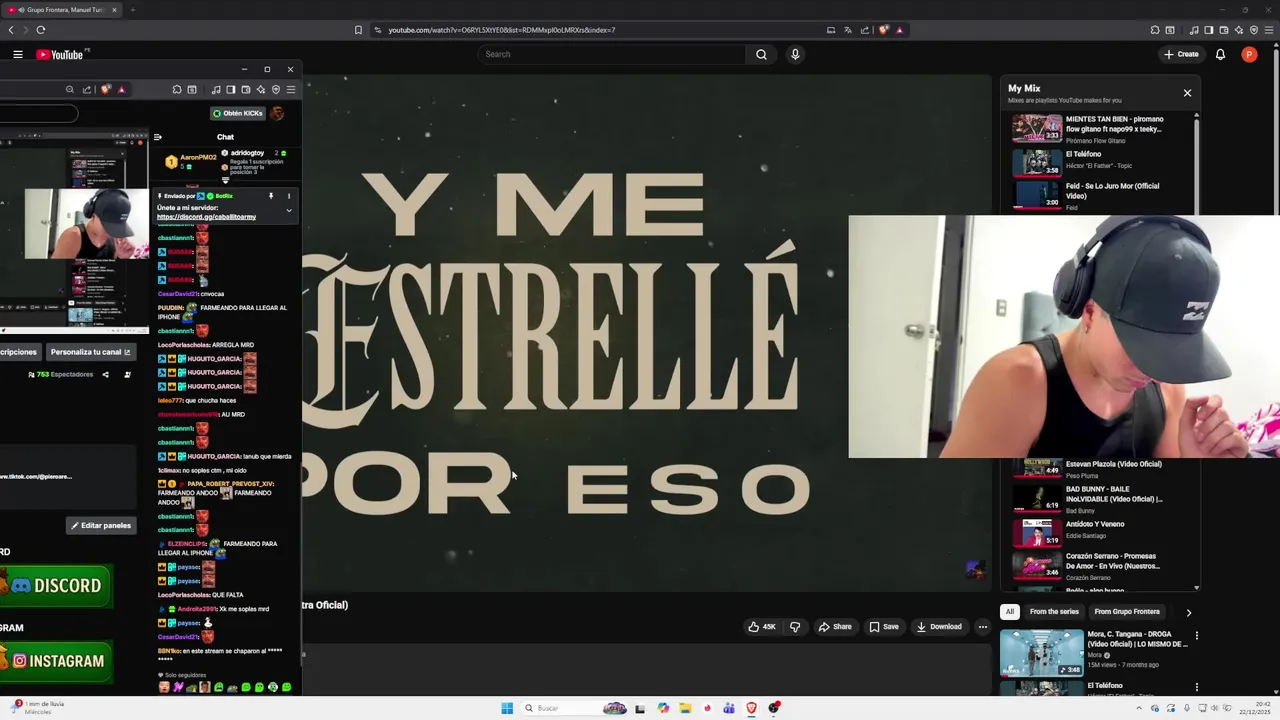Go back in the YouTube browser window
Image resolution: width=1280 pixels, height=720 pixels.
(11, 30)
